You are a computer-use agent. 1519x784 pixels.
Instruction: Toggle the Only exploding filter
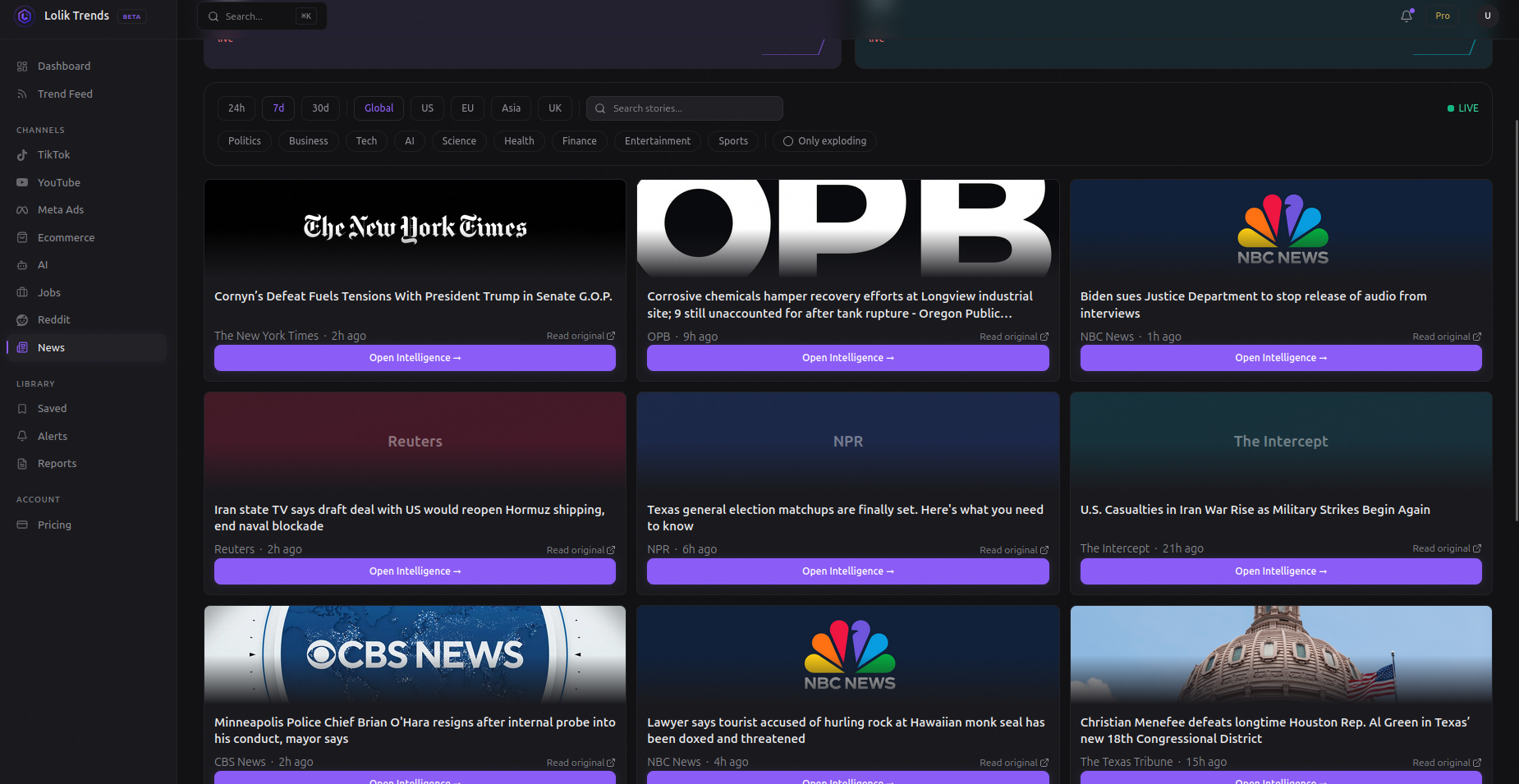click(x=825, y=141)
